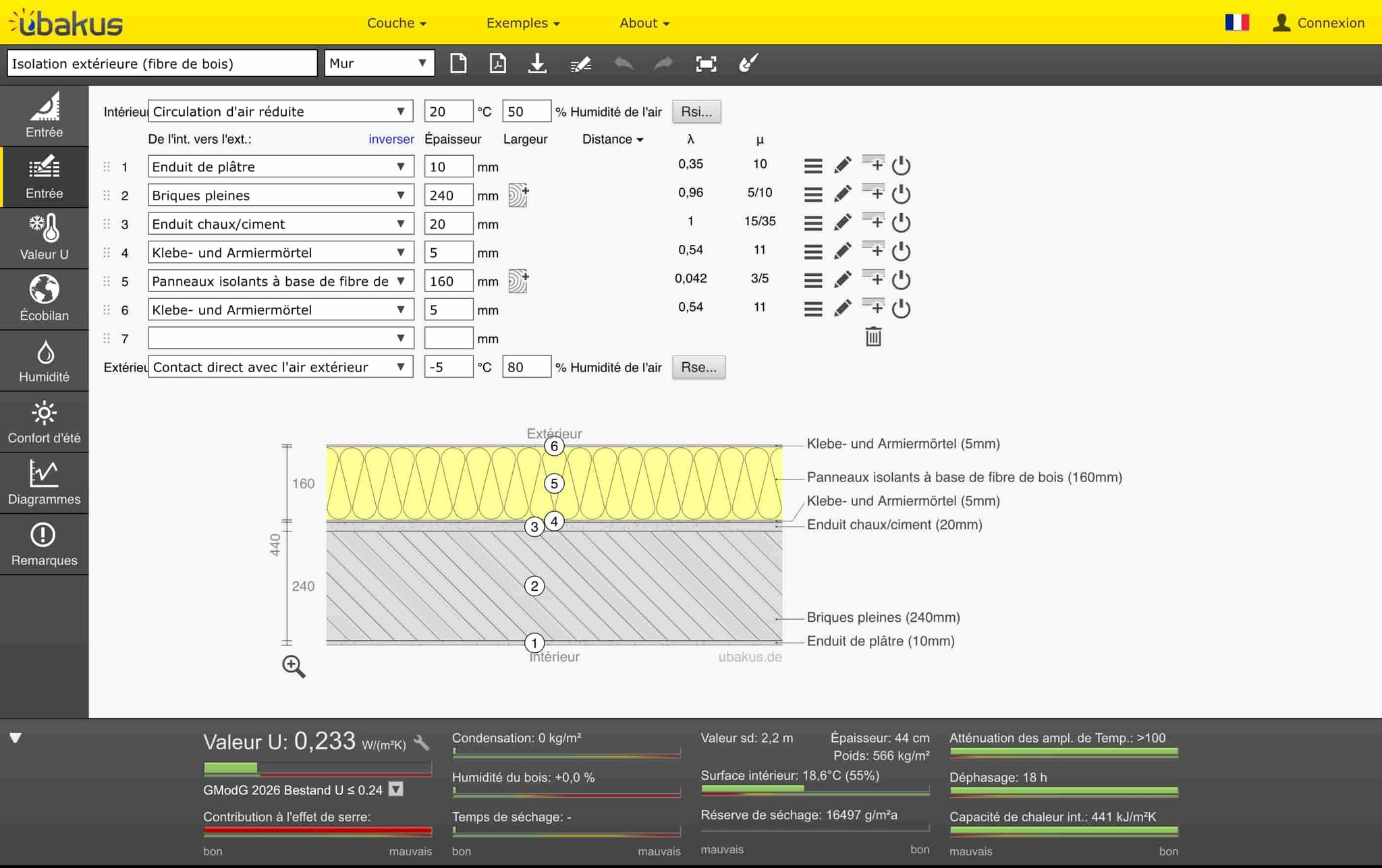
Task: Click the Connexion login link
Action: pos(1319,23)
